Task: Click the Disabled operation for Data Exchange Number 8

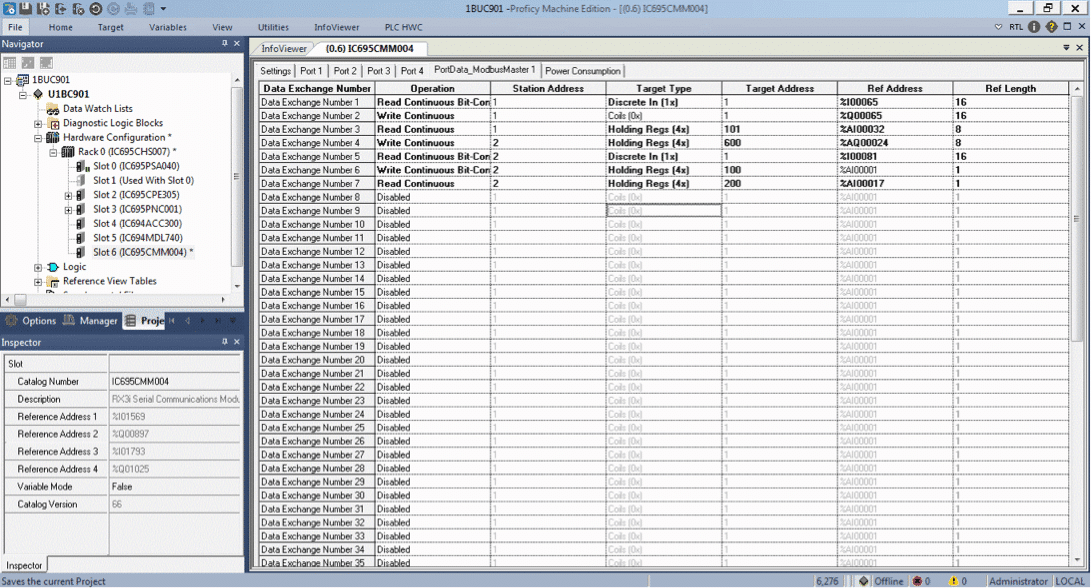Action: (x=433, y=197)
